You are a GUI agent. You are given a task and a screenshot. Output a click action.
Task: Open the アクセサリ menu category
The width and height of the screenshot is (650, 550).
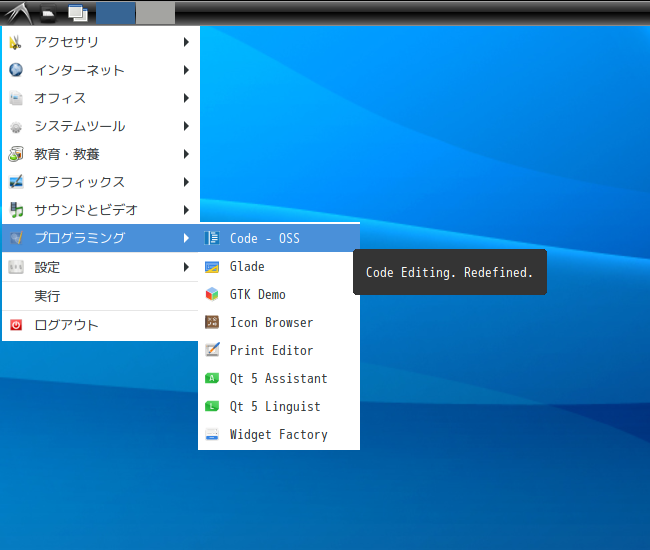tap(101, 42)
